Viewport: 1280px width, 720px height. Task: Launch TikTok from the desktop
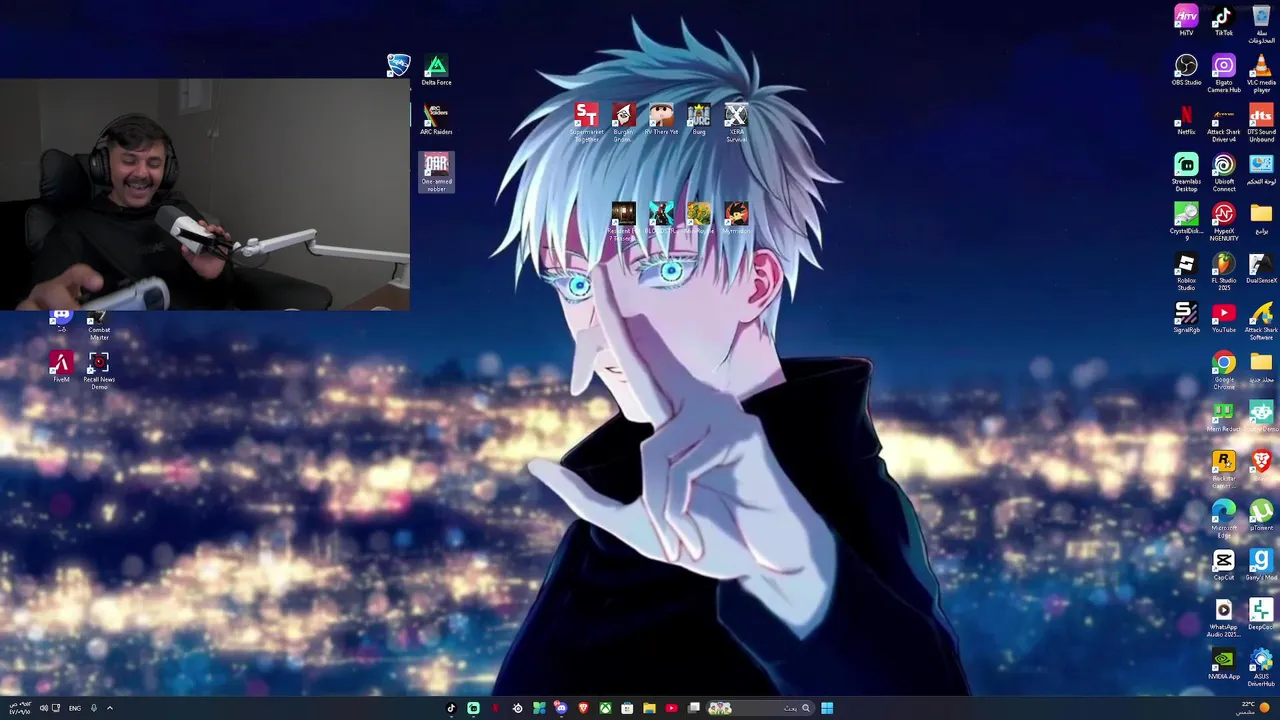[1224, 21]
